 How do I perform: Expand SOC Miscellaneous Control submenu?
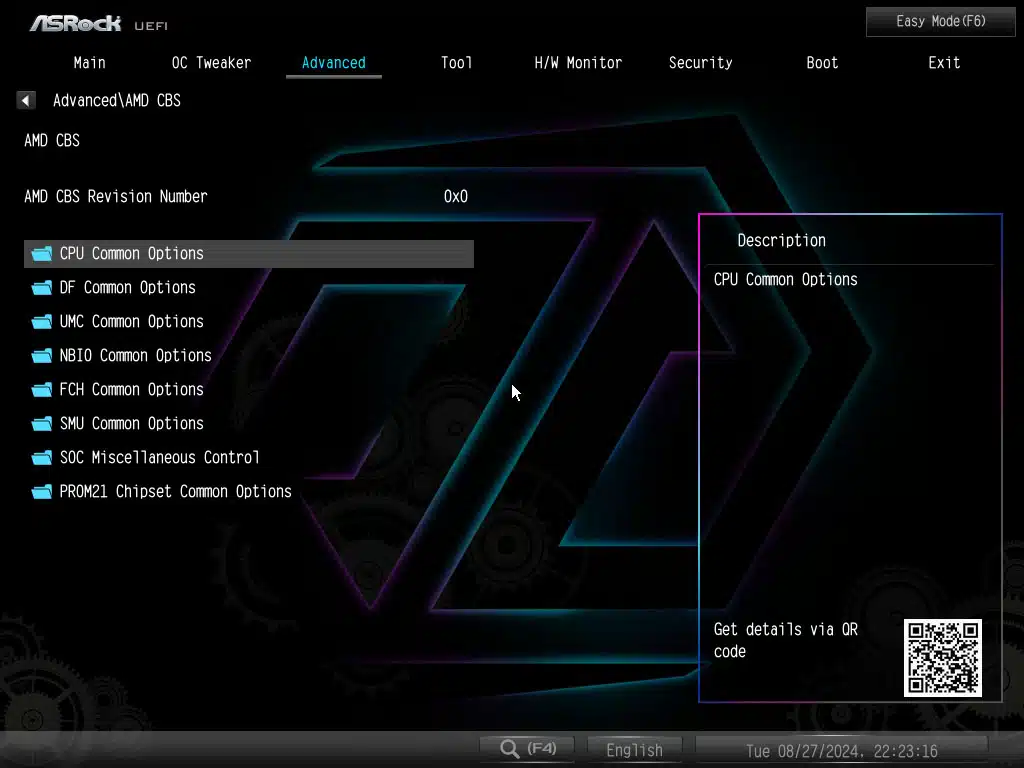coord(159,458)
